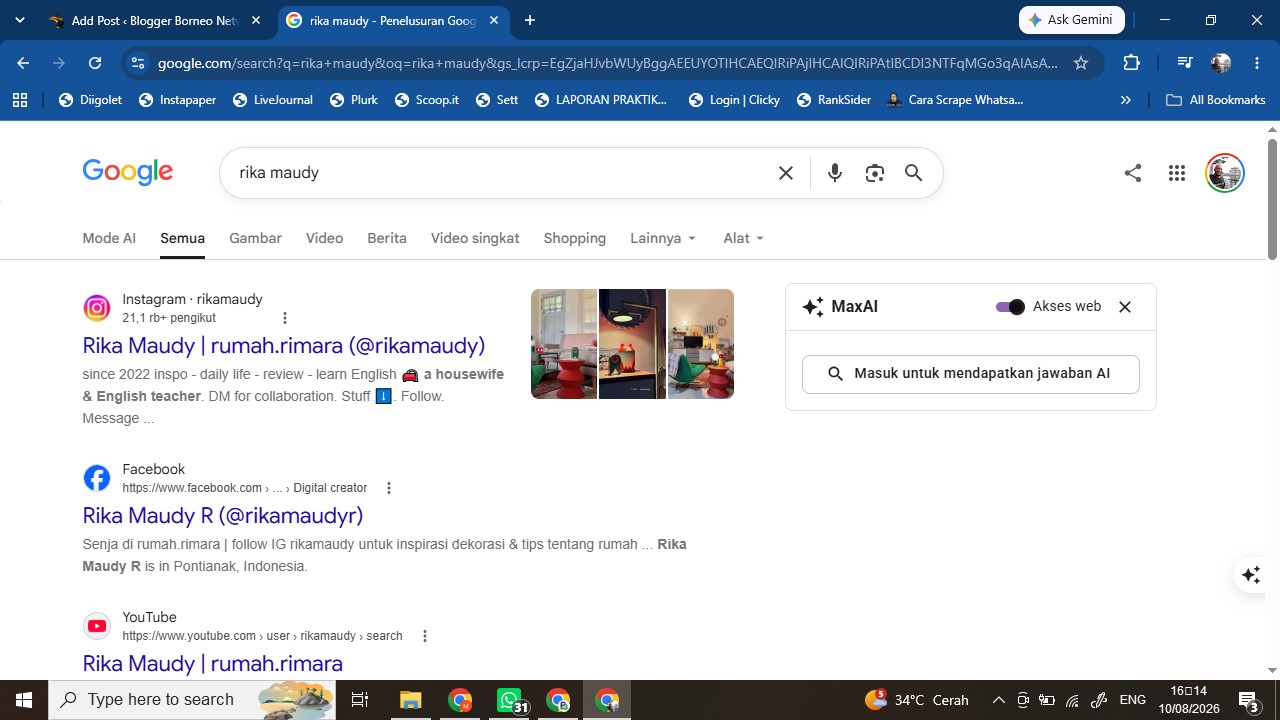Open Task View on the taskbar
The width and height of the screenshot is (1280, 720).
[361, 700]
